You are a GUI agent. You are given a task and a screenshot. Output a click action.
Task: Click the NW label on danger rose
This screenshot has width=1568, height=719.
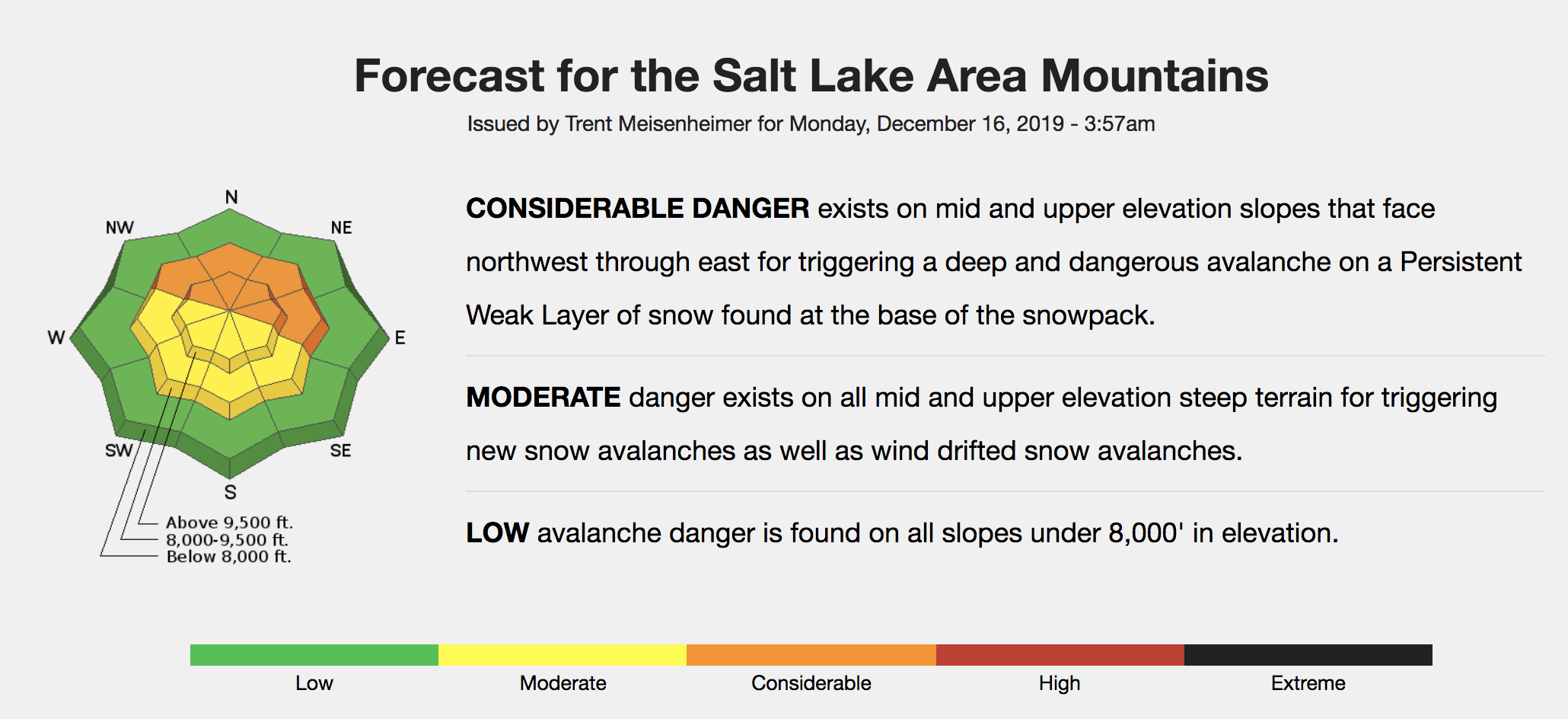120,228
